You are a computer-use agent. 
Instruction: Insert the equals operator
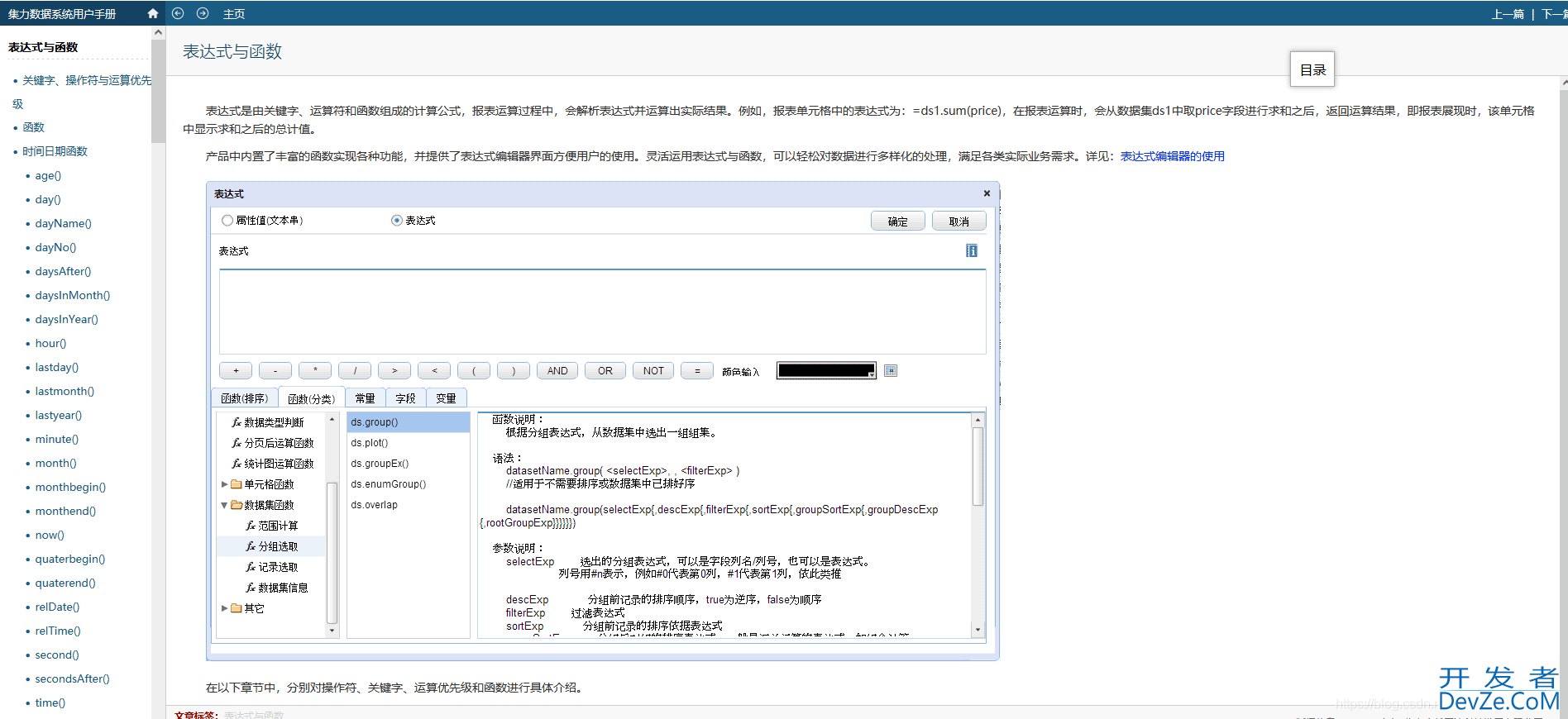(697, 371)
